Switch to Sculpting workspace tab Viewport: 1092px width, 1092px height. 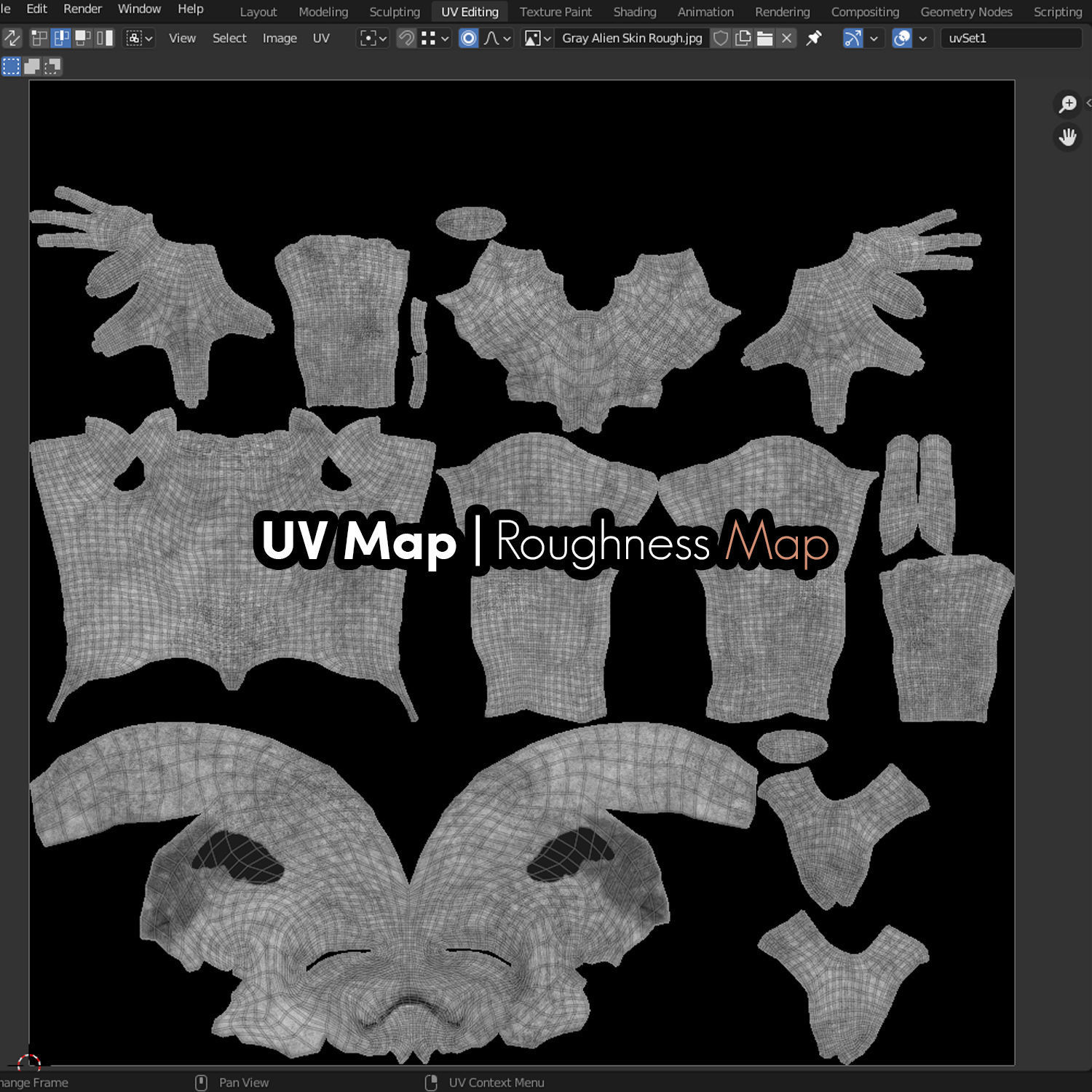click(x=395, y=12)
